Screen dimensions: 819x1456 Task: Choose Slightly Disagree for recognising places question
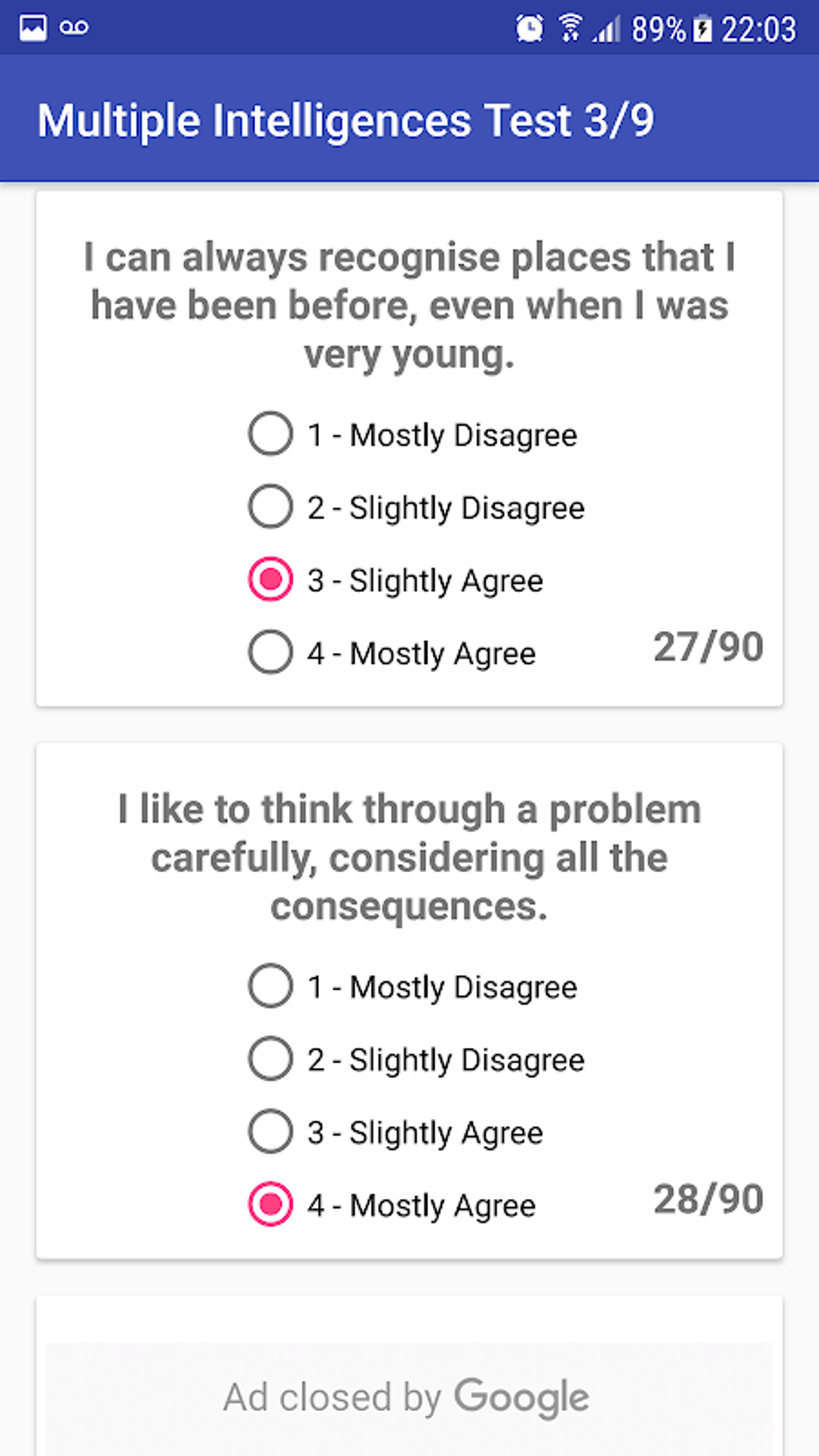[x=271, y=507]
